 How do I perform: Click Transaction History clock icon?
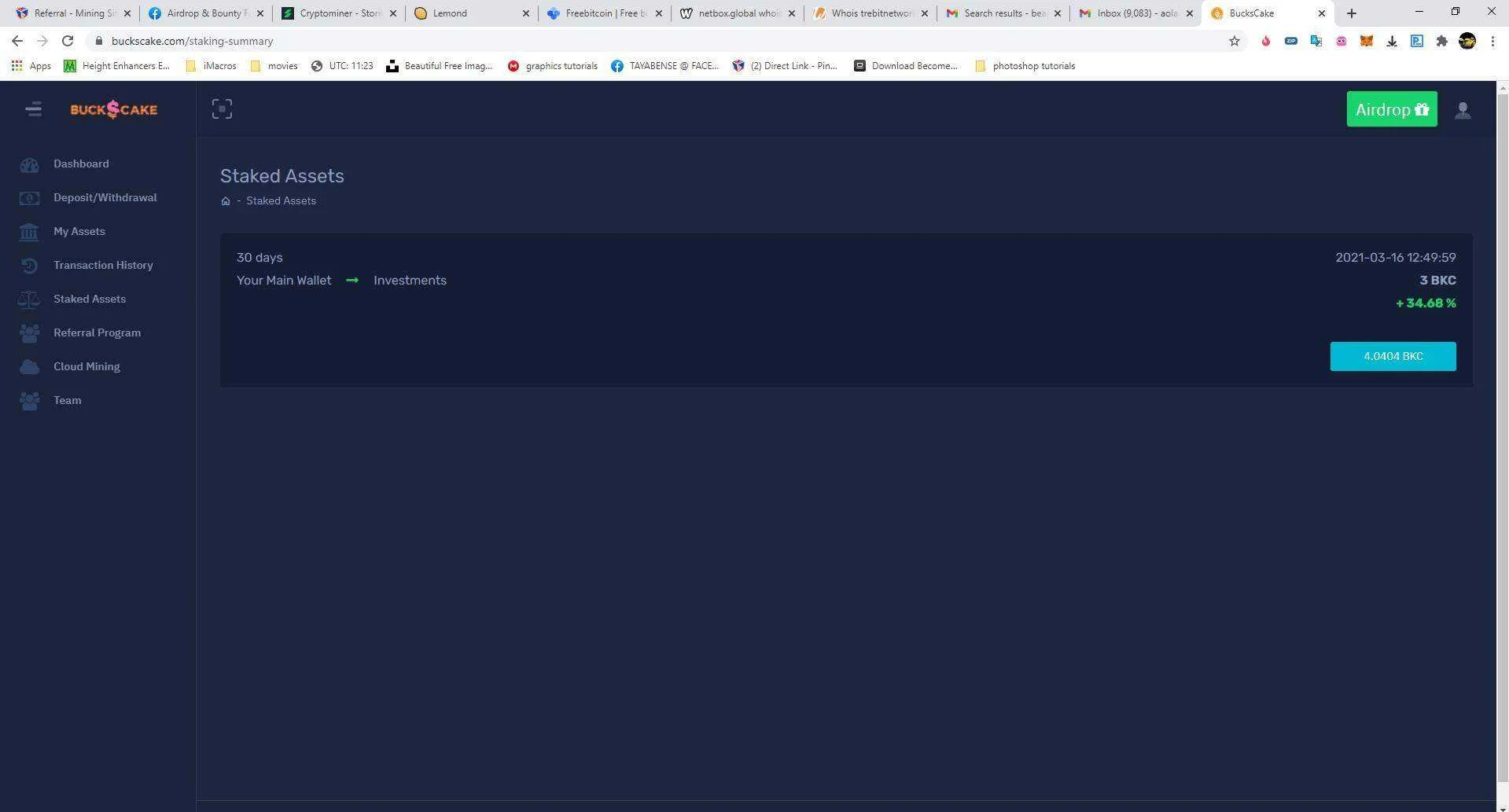[x=30, y=266]
